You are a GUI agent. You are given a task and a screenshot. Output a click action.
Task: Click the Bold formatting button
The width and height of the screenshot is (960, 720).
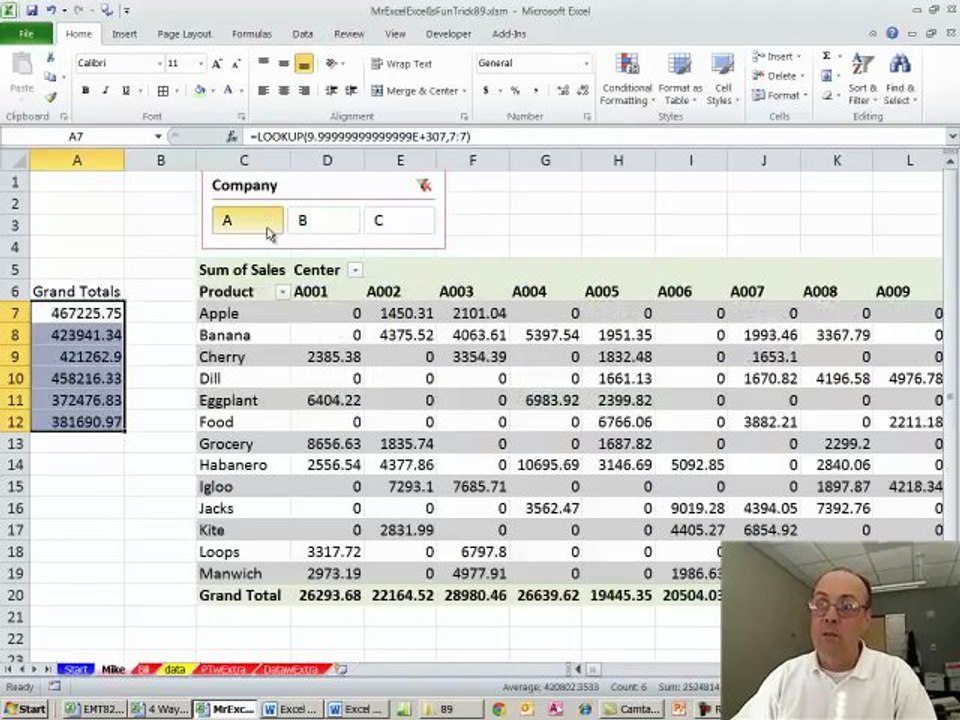[86, 91]
